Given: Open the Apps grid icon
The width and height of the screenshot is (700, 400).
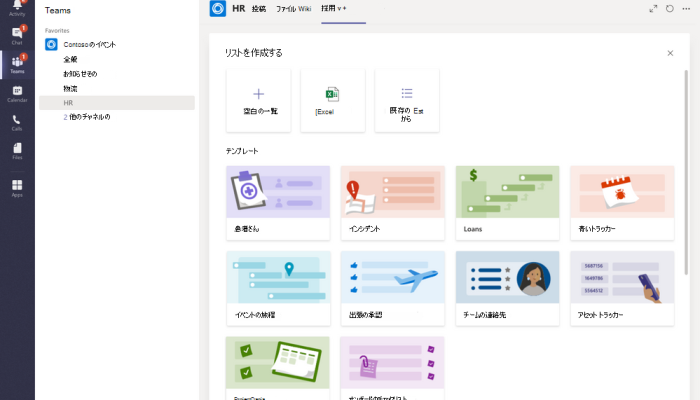Looking at the screenshot, I should [x=17, y=185].
